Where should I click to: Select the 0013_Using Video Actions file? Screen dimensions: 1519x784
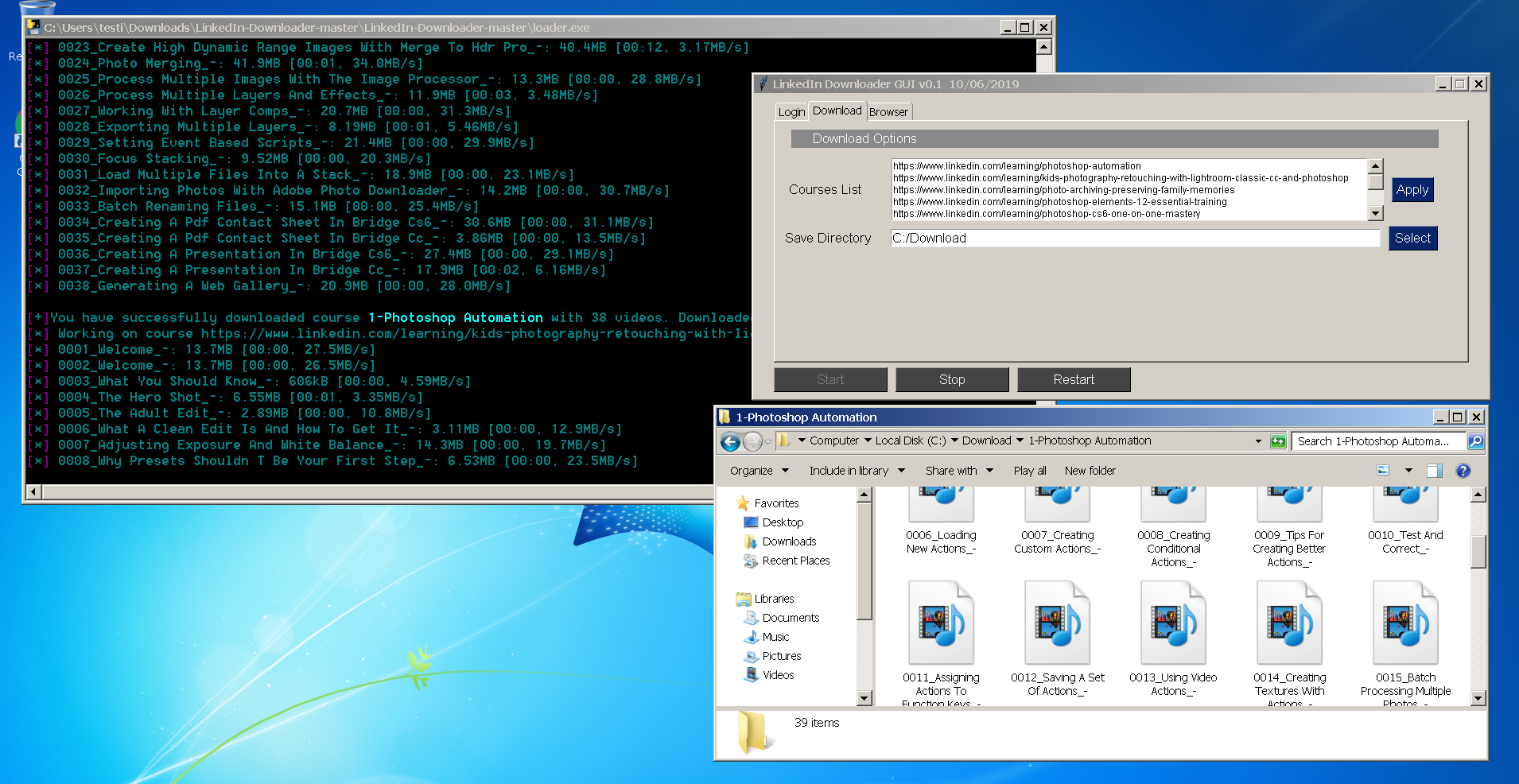(1173, 640)
